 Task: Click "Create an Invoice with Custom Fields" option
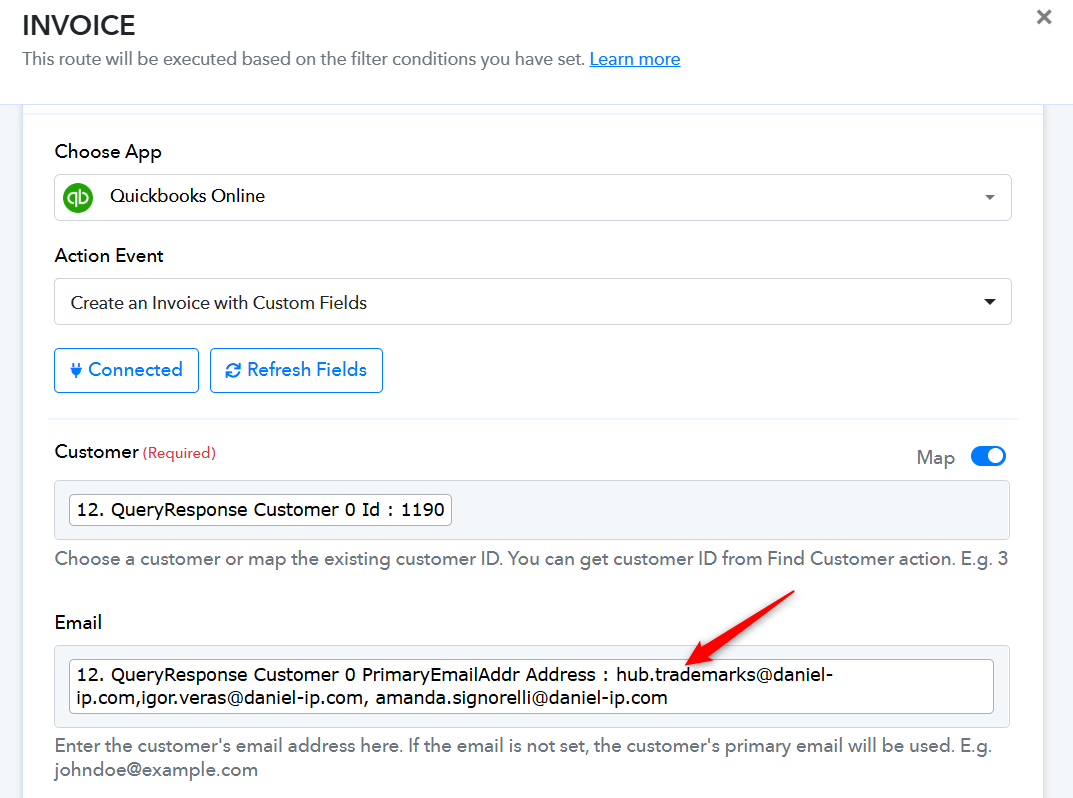[x=219, y=302]
